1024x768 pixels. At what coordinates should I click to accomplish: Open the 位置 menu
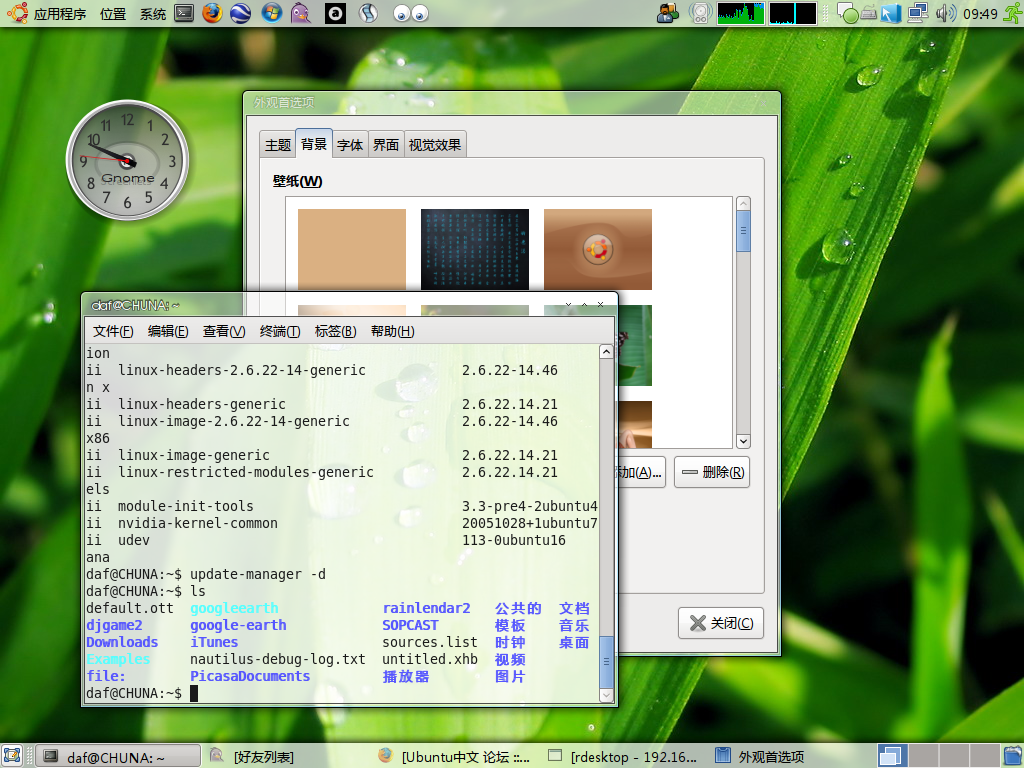pyautogui.click(x=113, y=14)
